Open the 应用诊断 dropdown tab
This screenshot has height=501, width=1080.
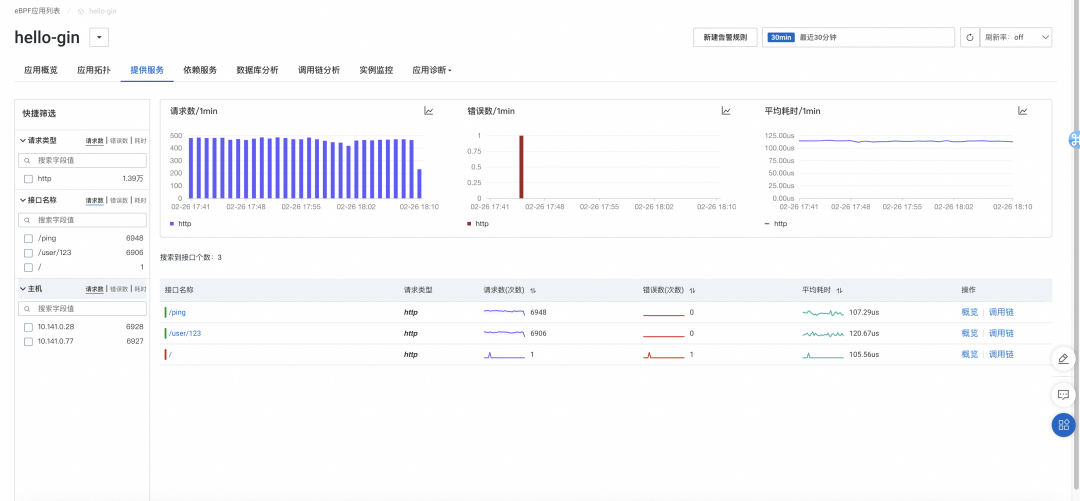pyautogui.click(x=432, y=70)
